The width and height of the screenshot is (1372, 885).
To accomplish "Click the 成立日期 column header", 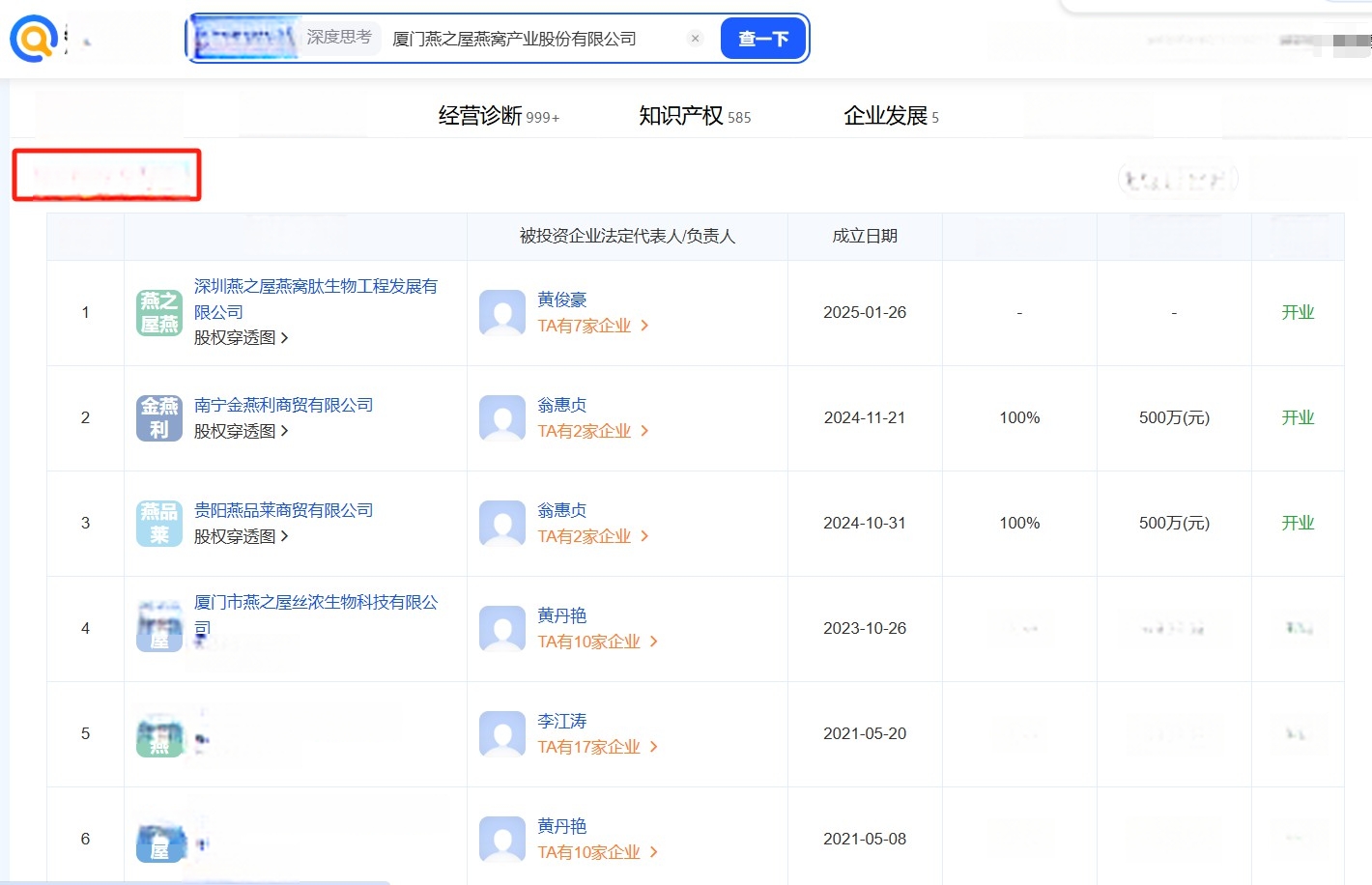I will pos(865,236).
